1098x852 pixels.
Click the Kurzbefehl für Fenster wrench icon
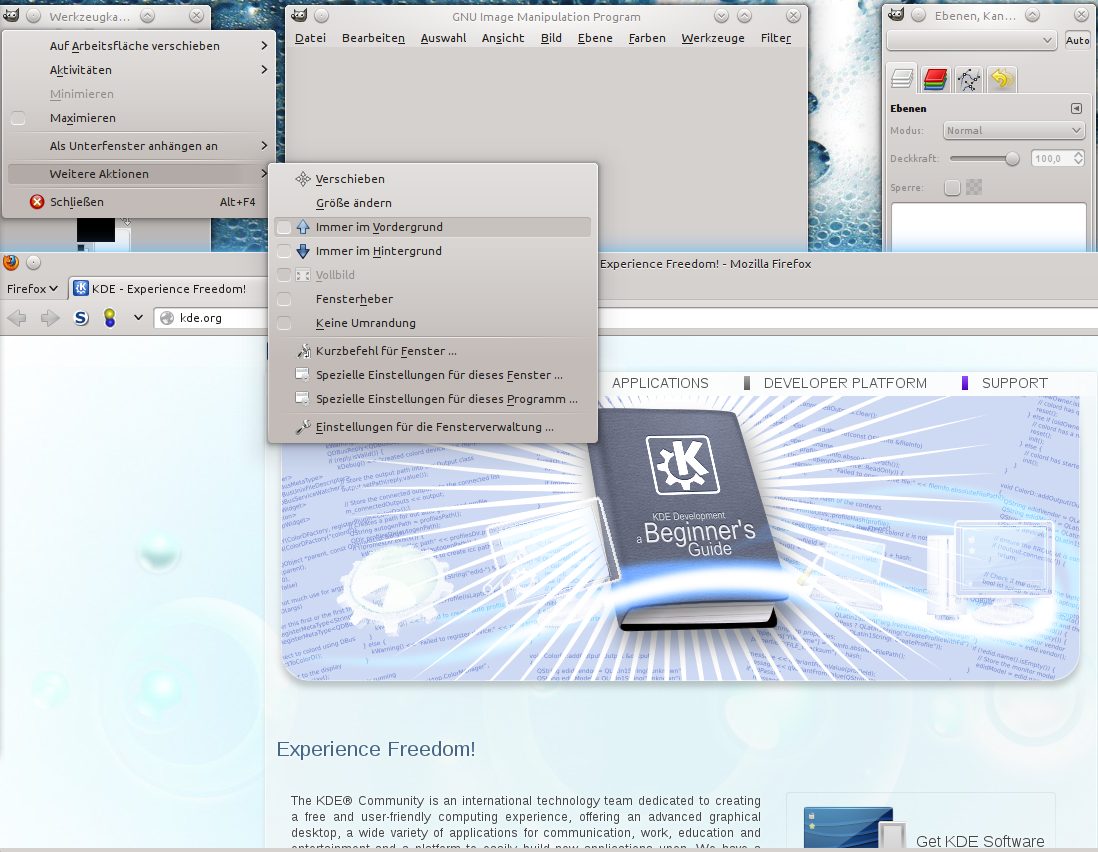pyautogui.click(x=303, y=351)
